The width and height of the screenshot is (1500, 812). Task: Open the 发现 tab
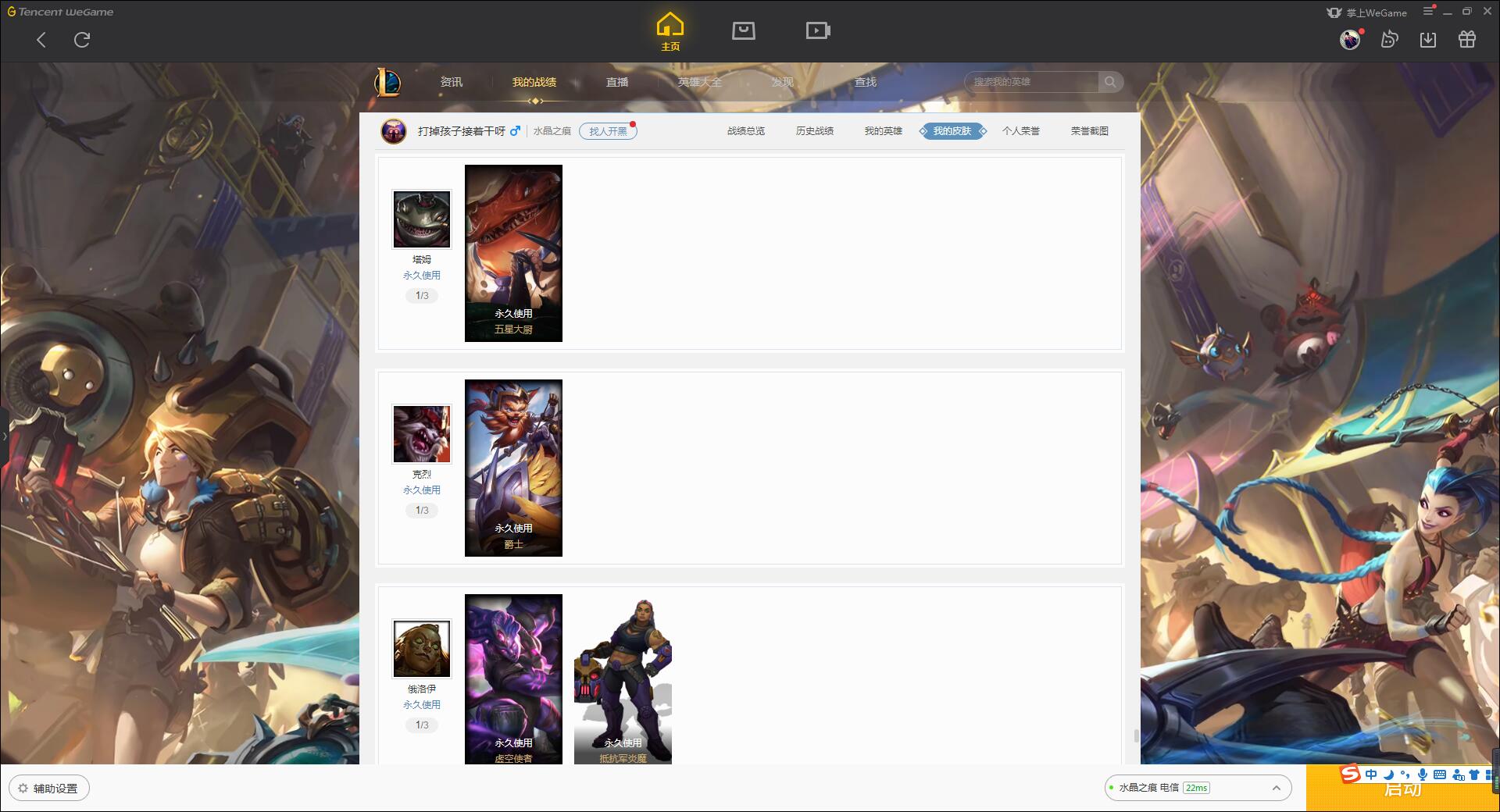(783, 82)
